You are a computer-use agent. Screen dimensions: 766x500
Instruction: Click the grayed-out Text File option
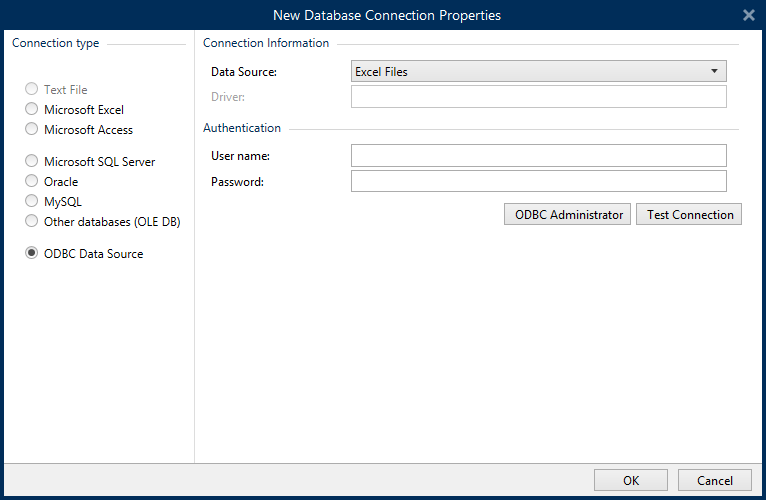(33, 90)
